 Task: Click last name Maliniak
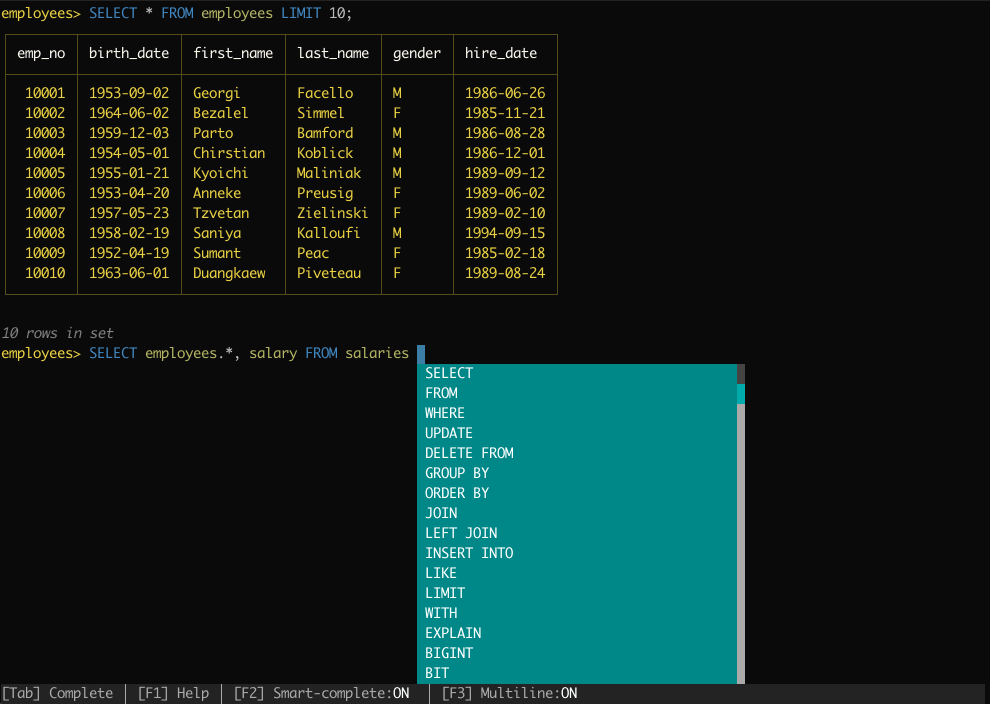(x=329, y=173)
